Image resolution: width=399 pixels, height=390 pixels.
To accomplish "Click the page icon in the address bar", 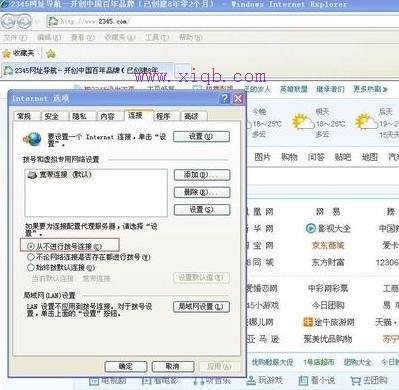I will tap(53, 22).
